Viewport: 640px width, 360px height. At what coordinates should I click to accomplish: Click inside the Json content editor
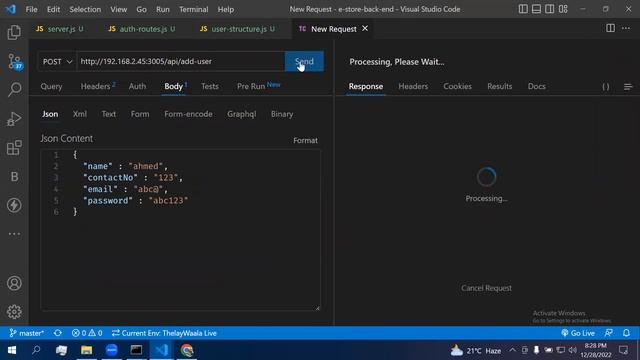point(180,230)
